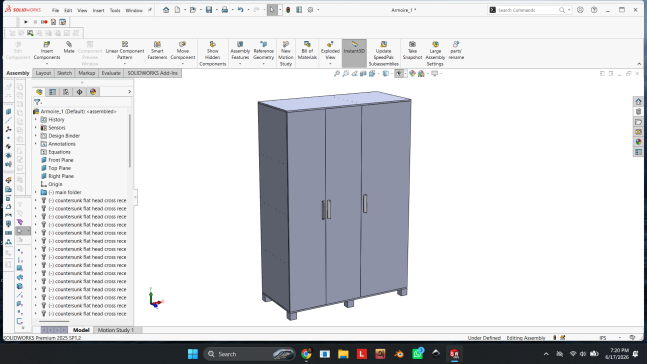Toggle the Instant3D button
The height and width of the screenshot is (364, 647).
(354, 53)
